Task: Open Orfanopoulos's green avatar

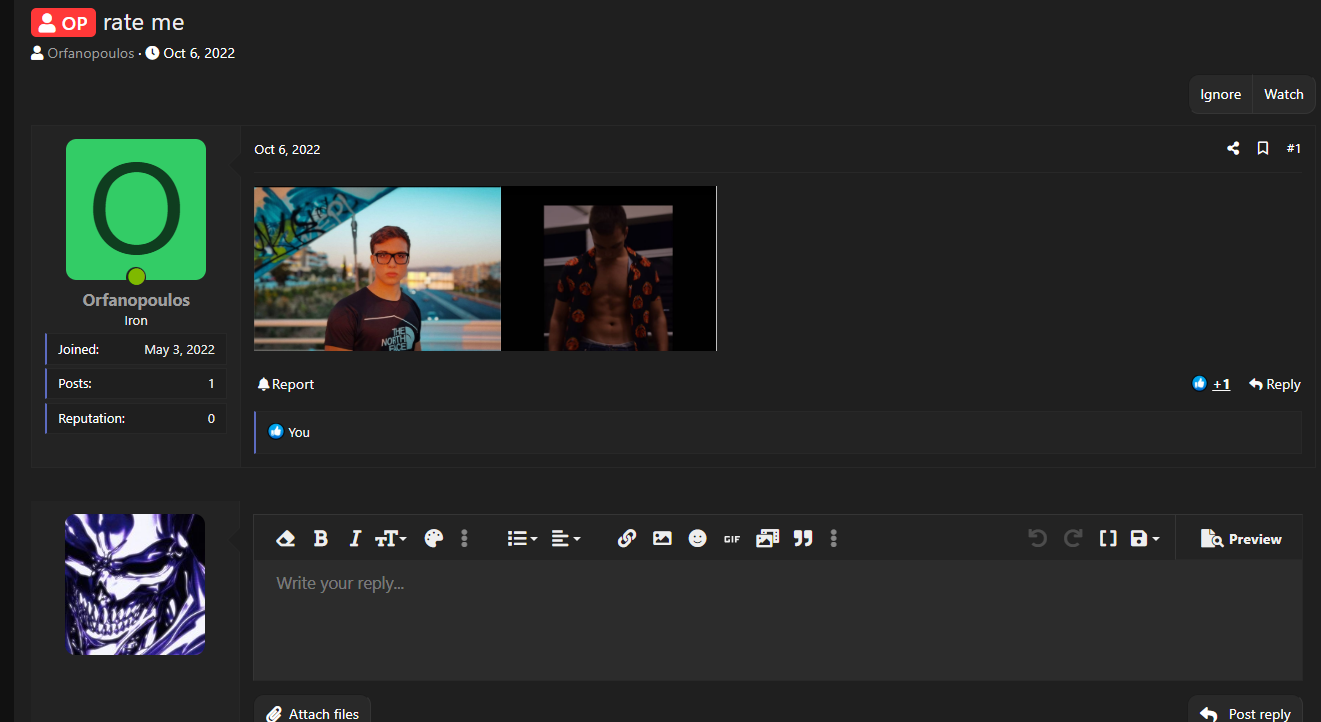Action: pos(136,209)
